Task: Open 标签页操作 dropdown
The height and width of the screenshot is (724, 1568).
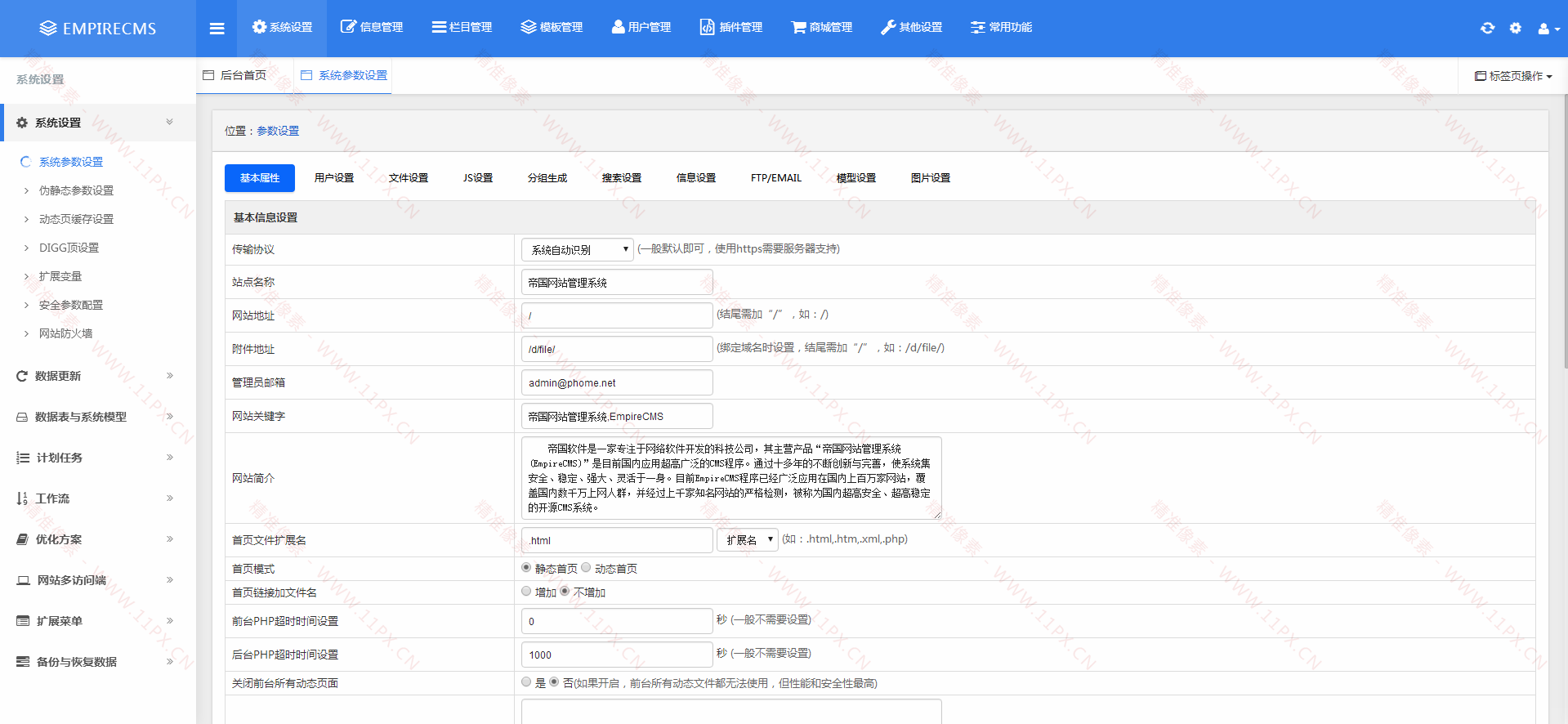Action: click(1512, 76)
